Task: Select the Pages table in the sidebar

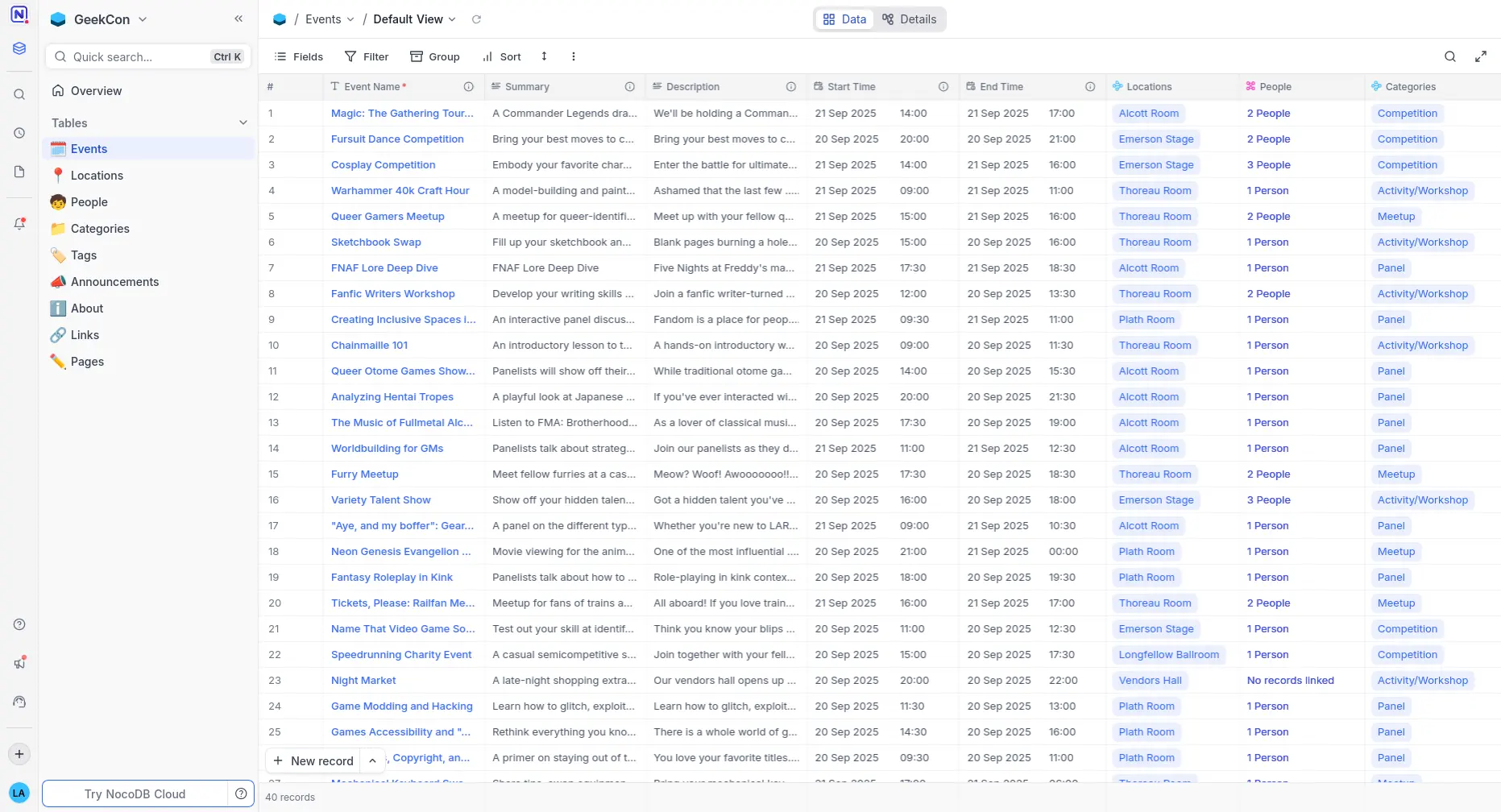Action: click(148, 362)
